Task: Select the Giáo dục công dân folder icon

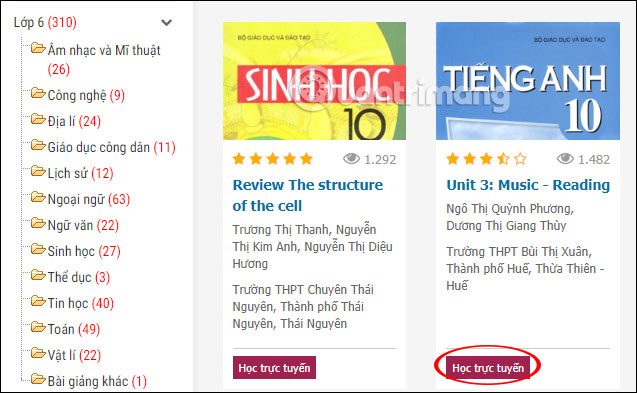Action: [x=38, y=145]
